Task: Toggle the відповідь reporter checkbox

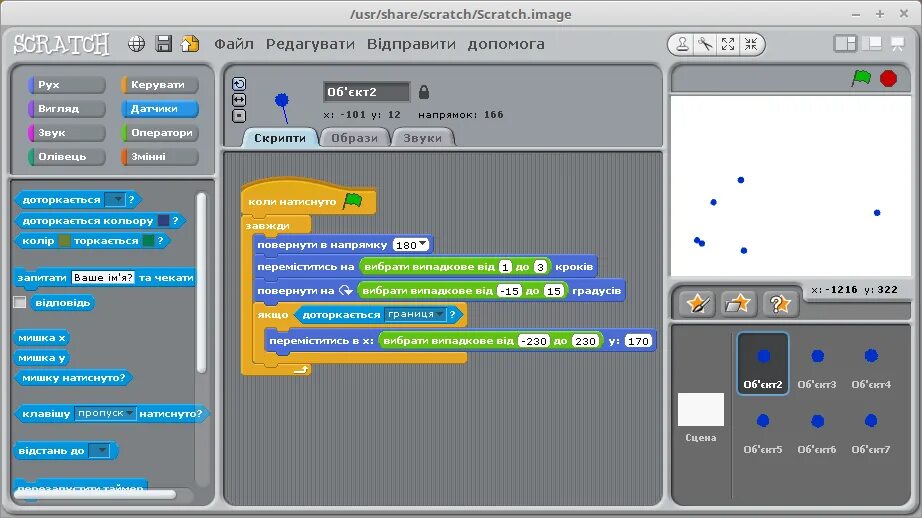Action: 19,302
